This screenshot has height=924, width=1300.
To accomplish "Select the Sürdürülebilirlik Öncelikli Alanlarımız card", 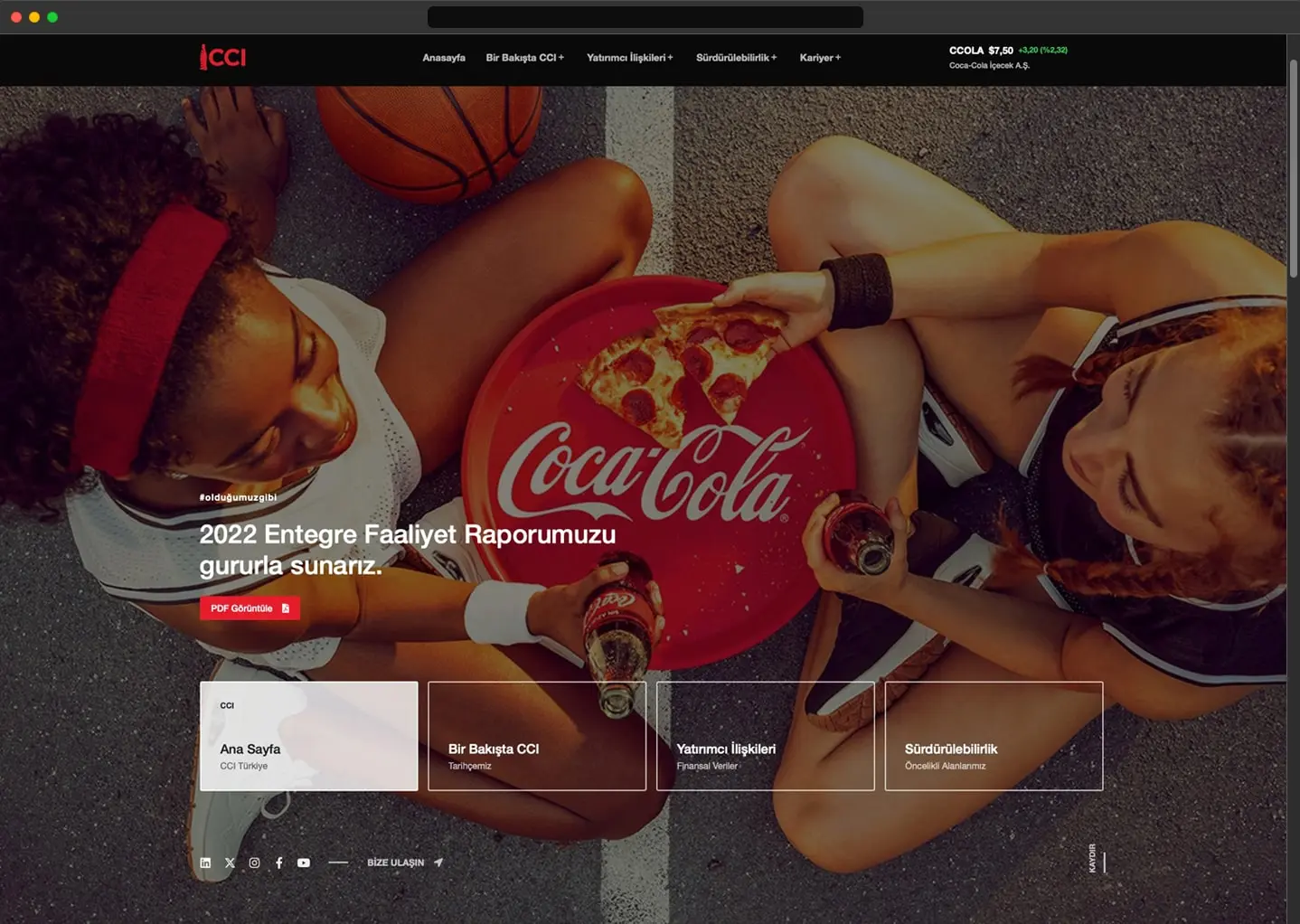I will [x=994, y=736].
